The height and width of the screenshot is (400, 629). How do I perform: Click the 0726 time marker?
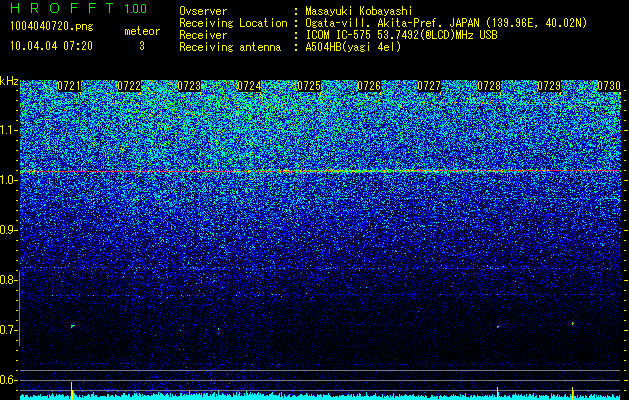tap(369, 86)
